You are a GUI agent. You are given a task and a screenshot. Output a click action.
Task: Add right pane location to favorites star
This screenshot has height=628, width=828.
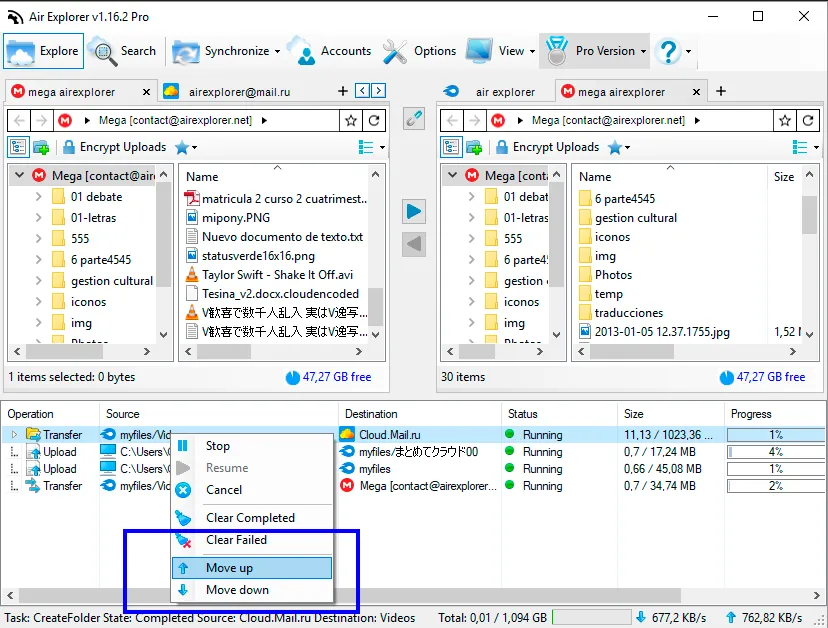pyautogui.click(x=785, y=120)
